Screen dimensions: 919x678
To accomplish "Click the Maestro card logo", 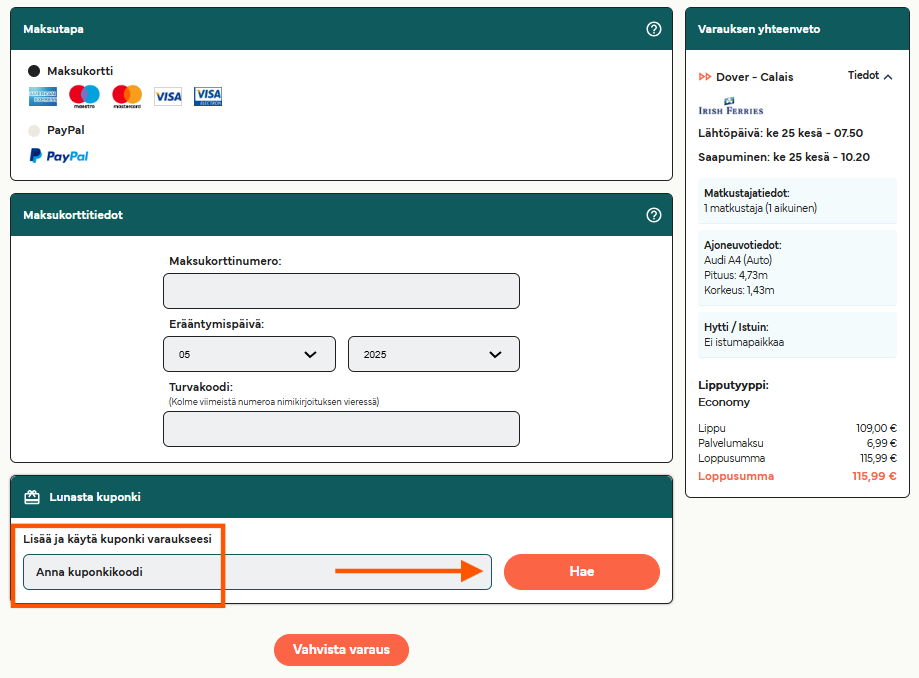I will (x=84, y=97).
